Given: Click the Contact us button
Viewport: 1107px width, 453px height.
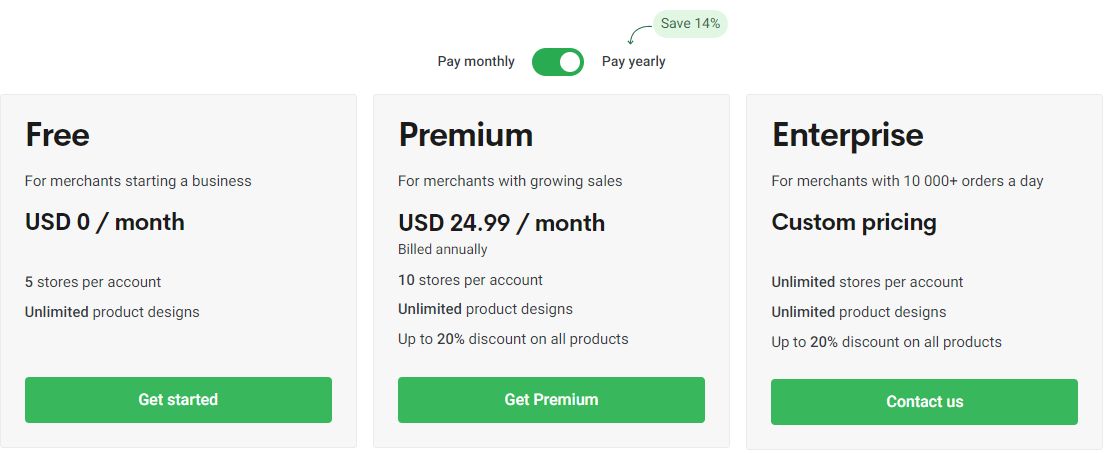Looking at the screenshot, I should pos(924,402).
